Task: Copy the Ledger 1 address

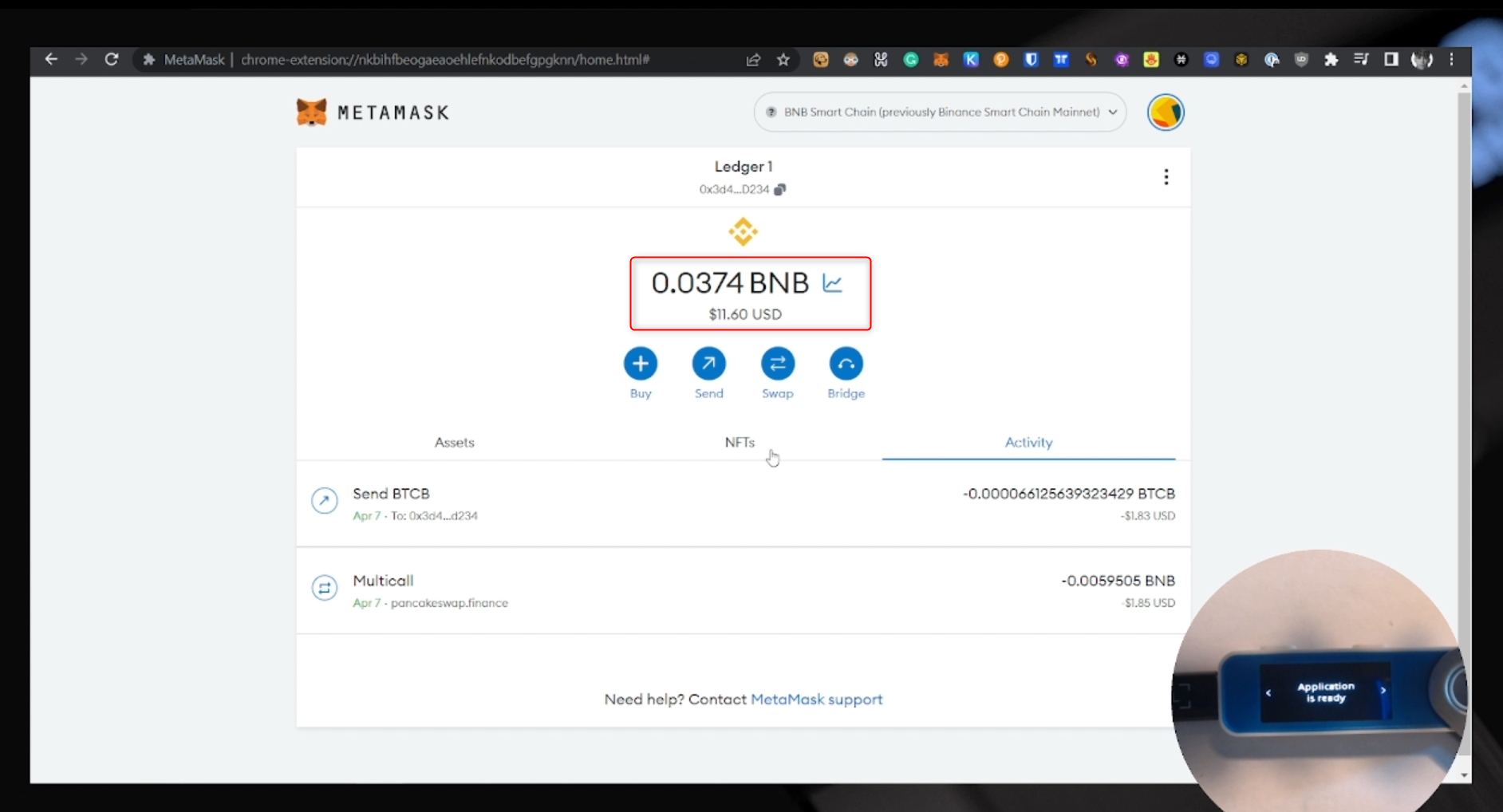Action: tap(780, 189)
